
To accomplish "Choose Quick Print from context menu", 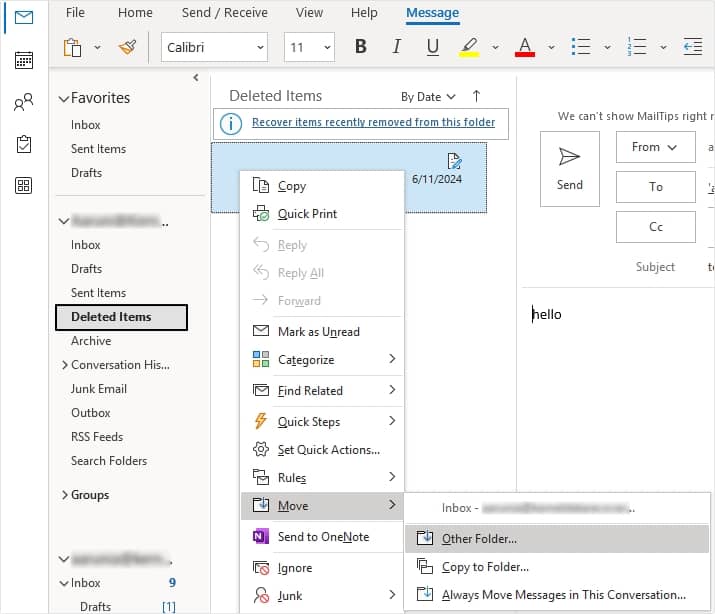I will coord(322,214).
